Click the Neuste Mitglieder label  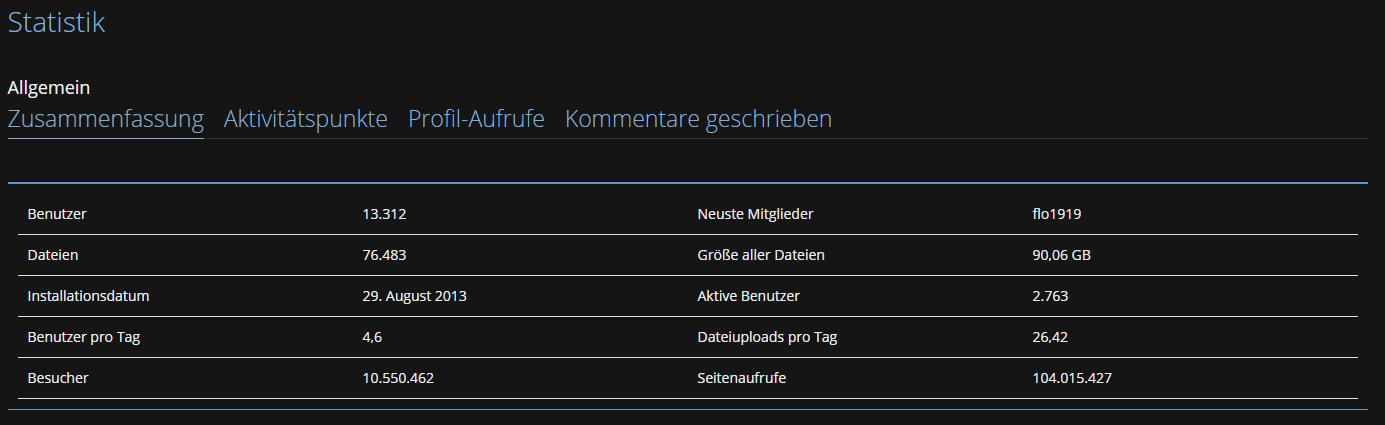coord(755,214)
